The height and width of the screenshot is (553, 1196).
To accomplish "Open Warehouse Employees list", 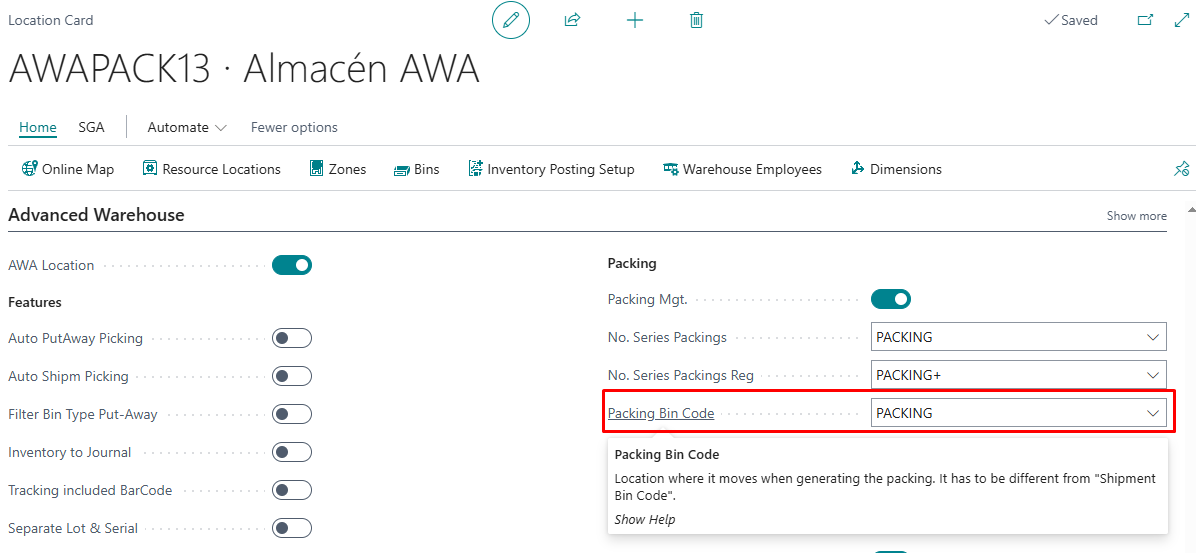I will (742, 169).
